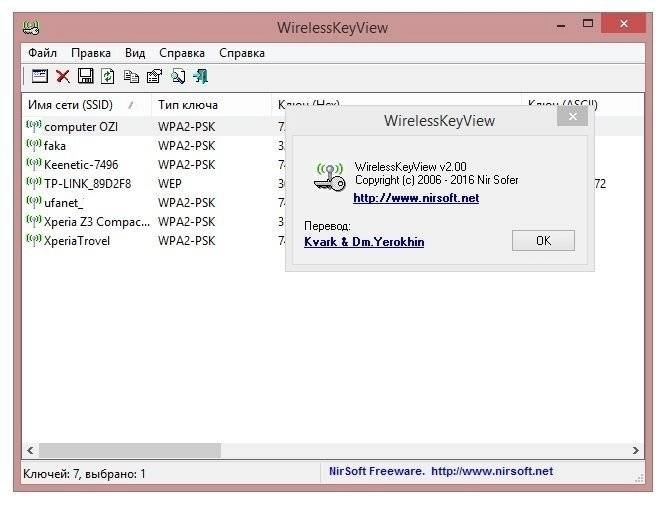Confirm the About dialog with OK
670x511 pixels.
pyautogui.click(x=543, y=241)
